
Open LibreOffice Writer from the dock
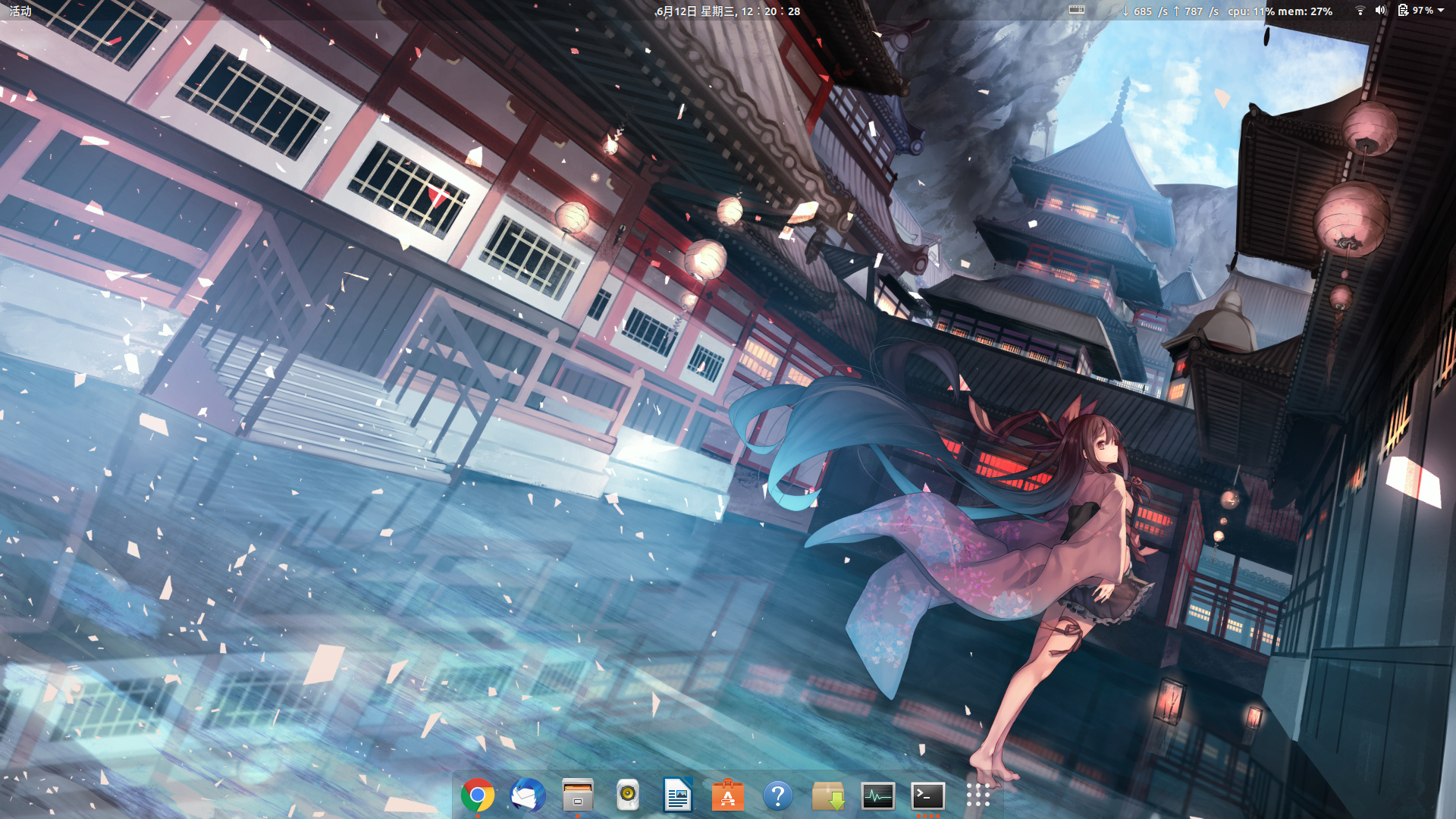coord(677,795)
